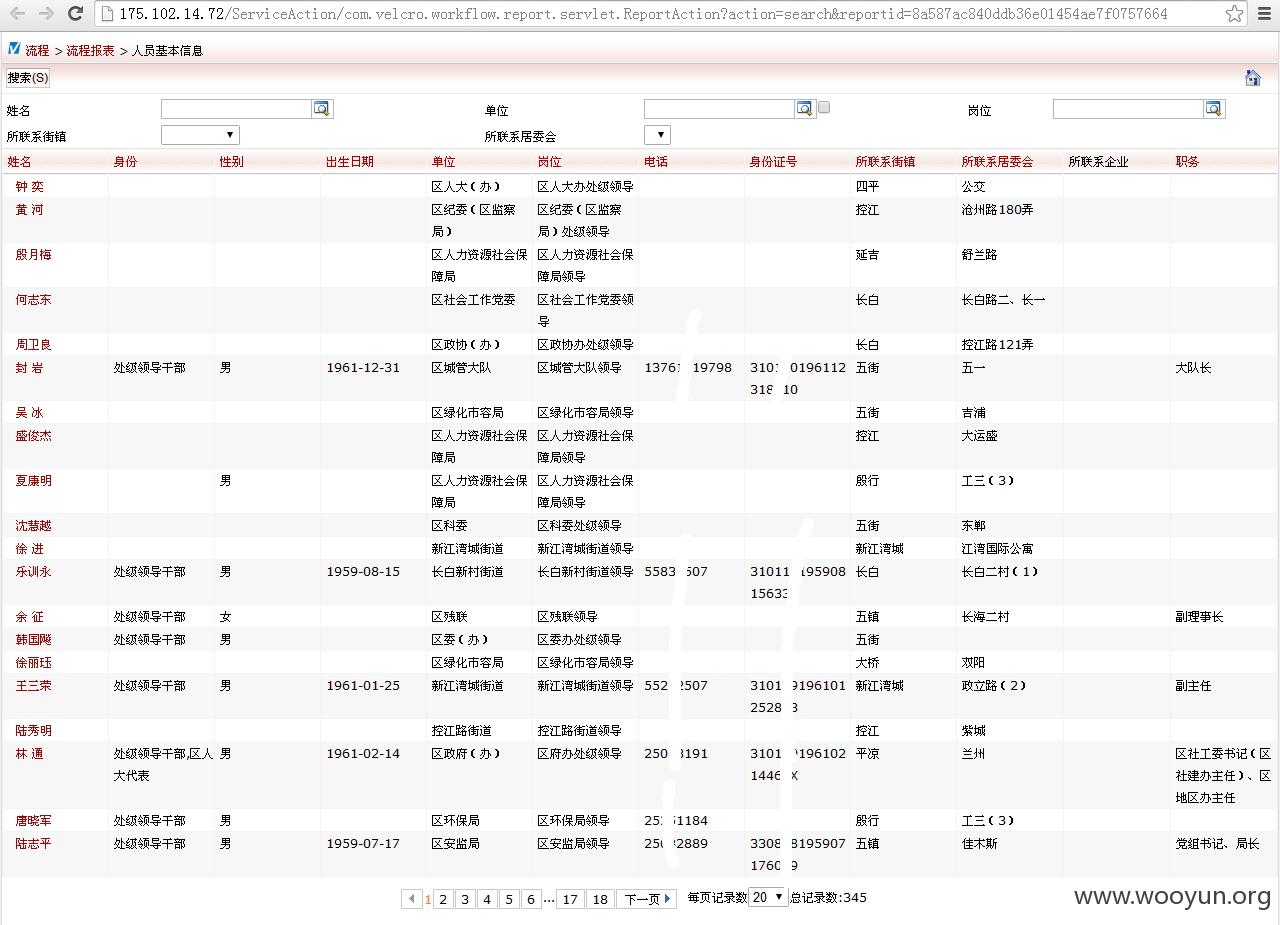
Task: Open the lookup icon beside 单位 field
Action: (805, 109)
